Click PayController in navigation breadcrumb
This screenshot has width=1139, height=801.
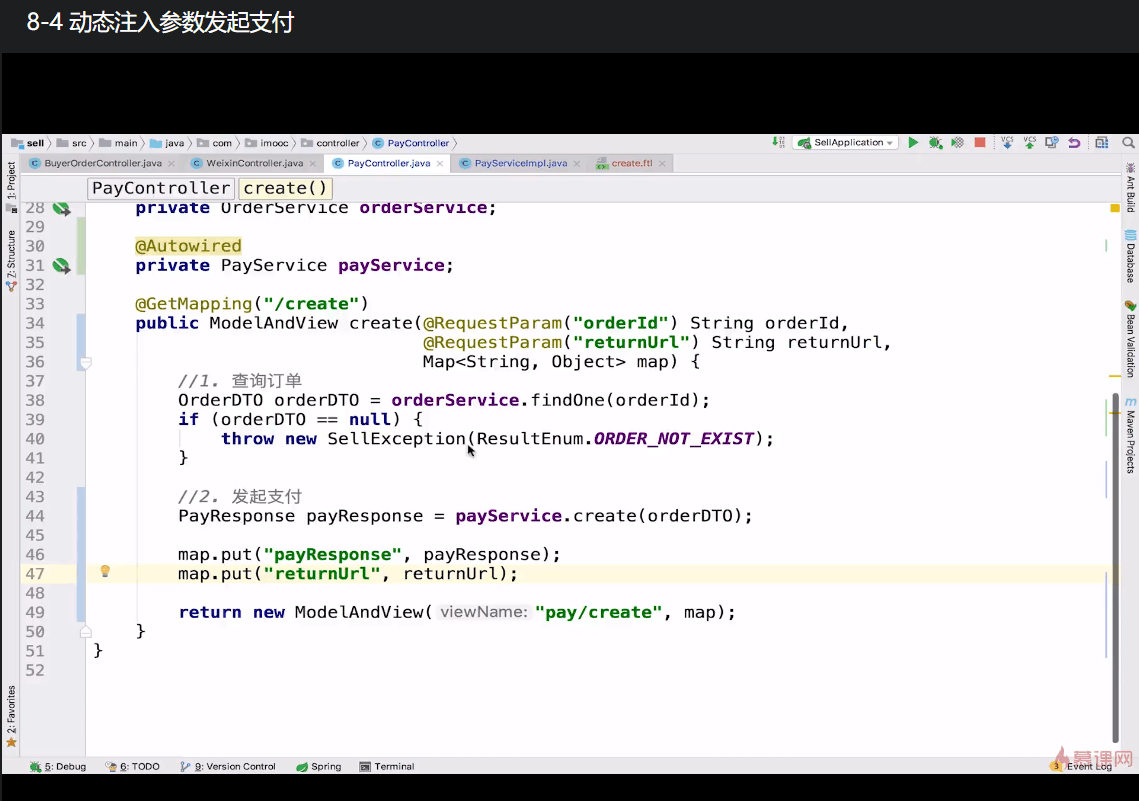coord(411,143)
